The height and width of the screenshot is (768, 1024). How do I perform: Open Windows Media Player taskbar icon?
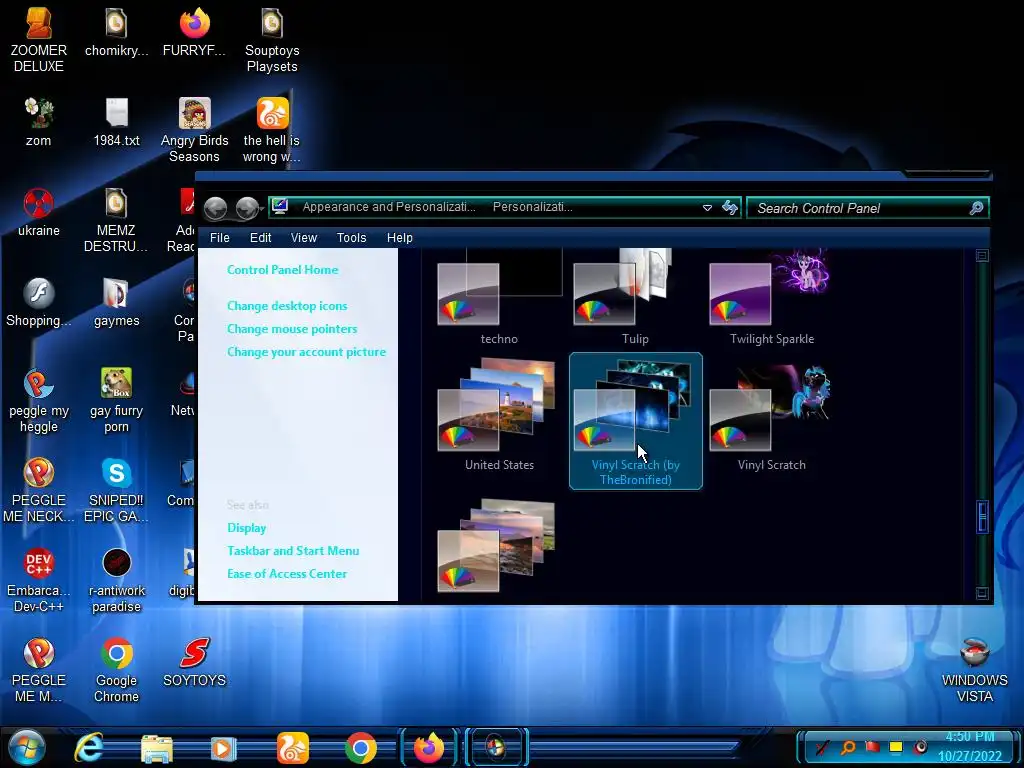[223, 748]
